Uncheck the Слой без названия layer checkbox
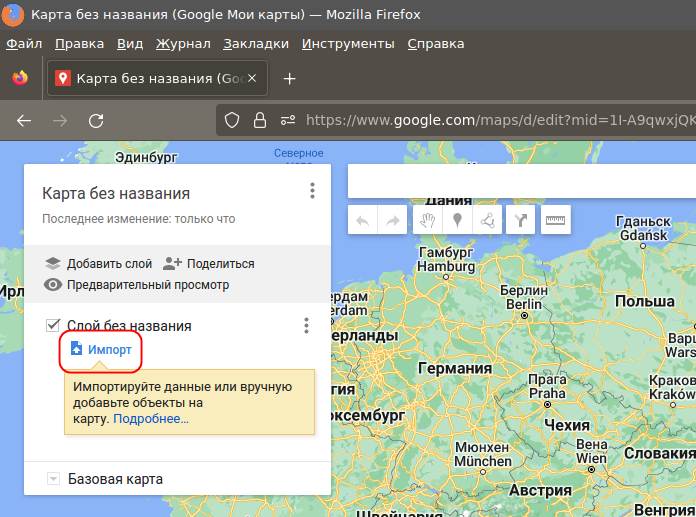 tap(53, 325)
